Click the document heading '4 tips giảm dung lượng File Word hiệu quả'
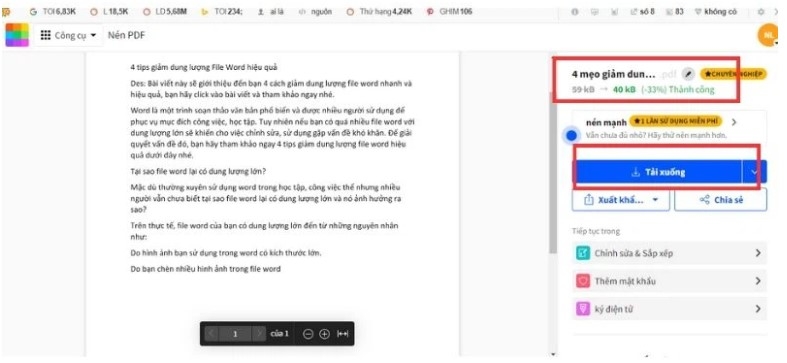Screen dimensions: 787x363 [204, 67]
